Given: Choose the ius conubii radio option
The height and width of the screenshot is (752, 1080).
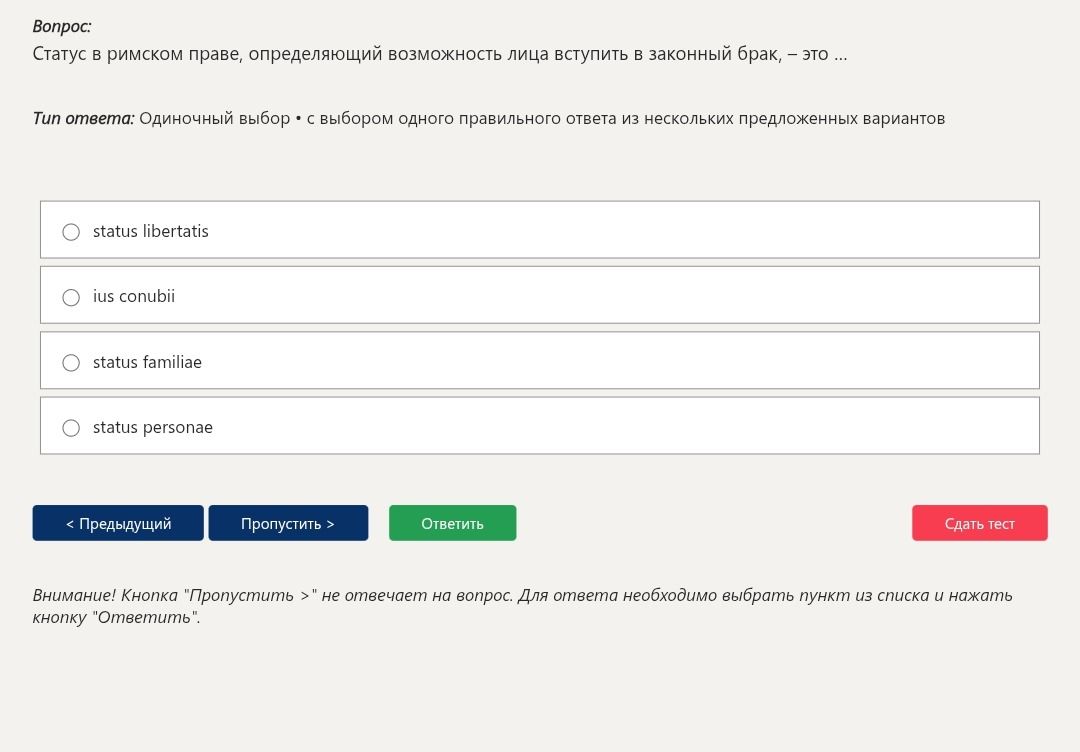Looking at the screenshot, I should [x=71, y=297].
